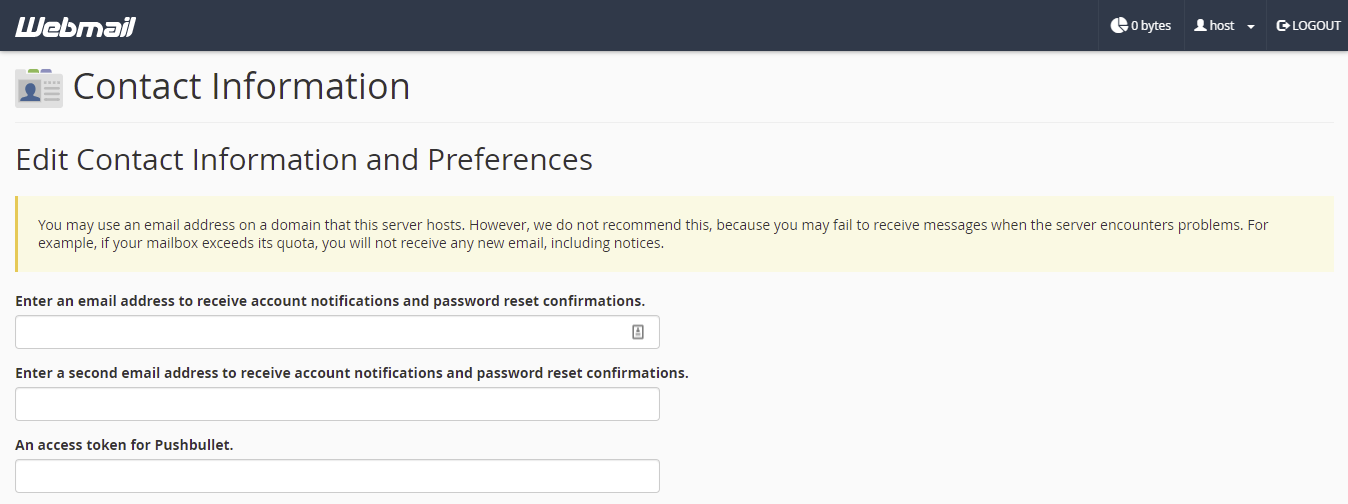Click the Contact Information card icon
The height and width of the screenshot is (504, 1348).
pos(39,88)
